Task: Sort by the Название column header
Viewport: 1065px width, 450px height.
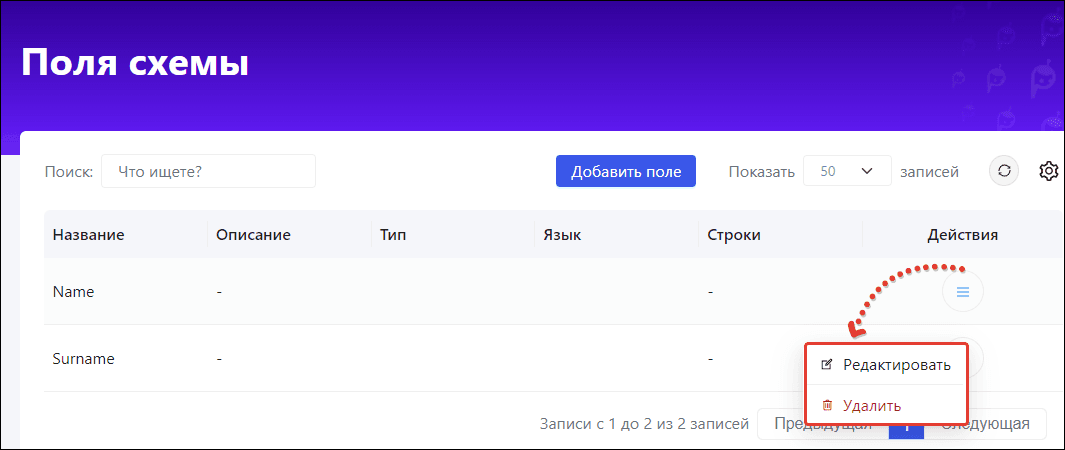Action: click(x=88, y=235)
